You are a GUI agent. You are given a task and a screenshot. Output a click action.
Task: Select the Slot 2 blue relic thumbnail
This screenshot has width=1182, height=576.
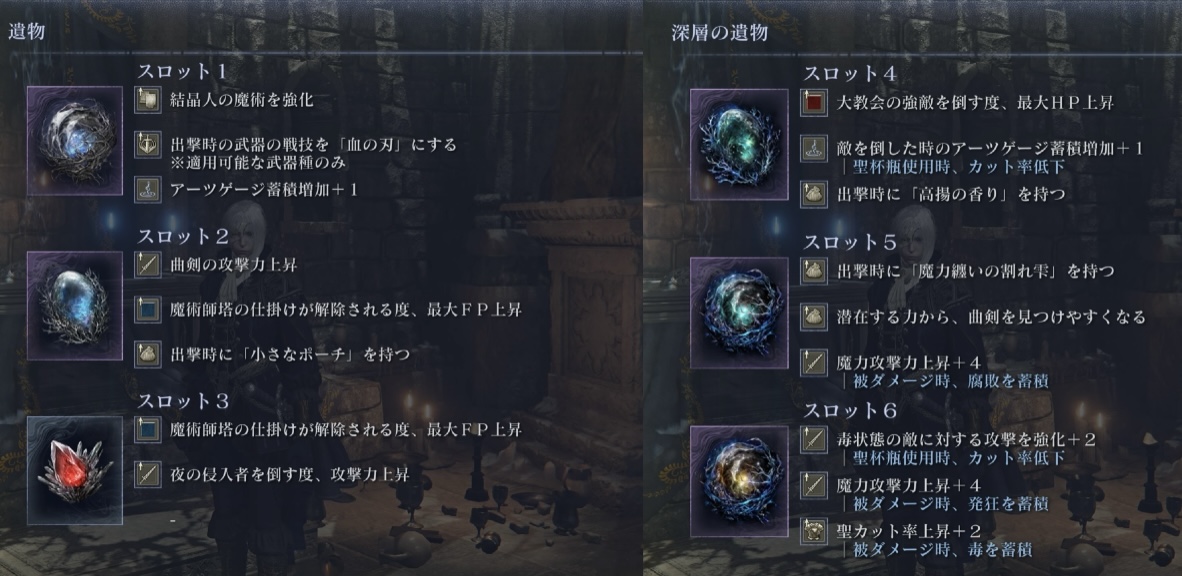click(75, 305)
